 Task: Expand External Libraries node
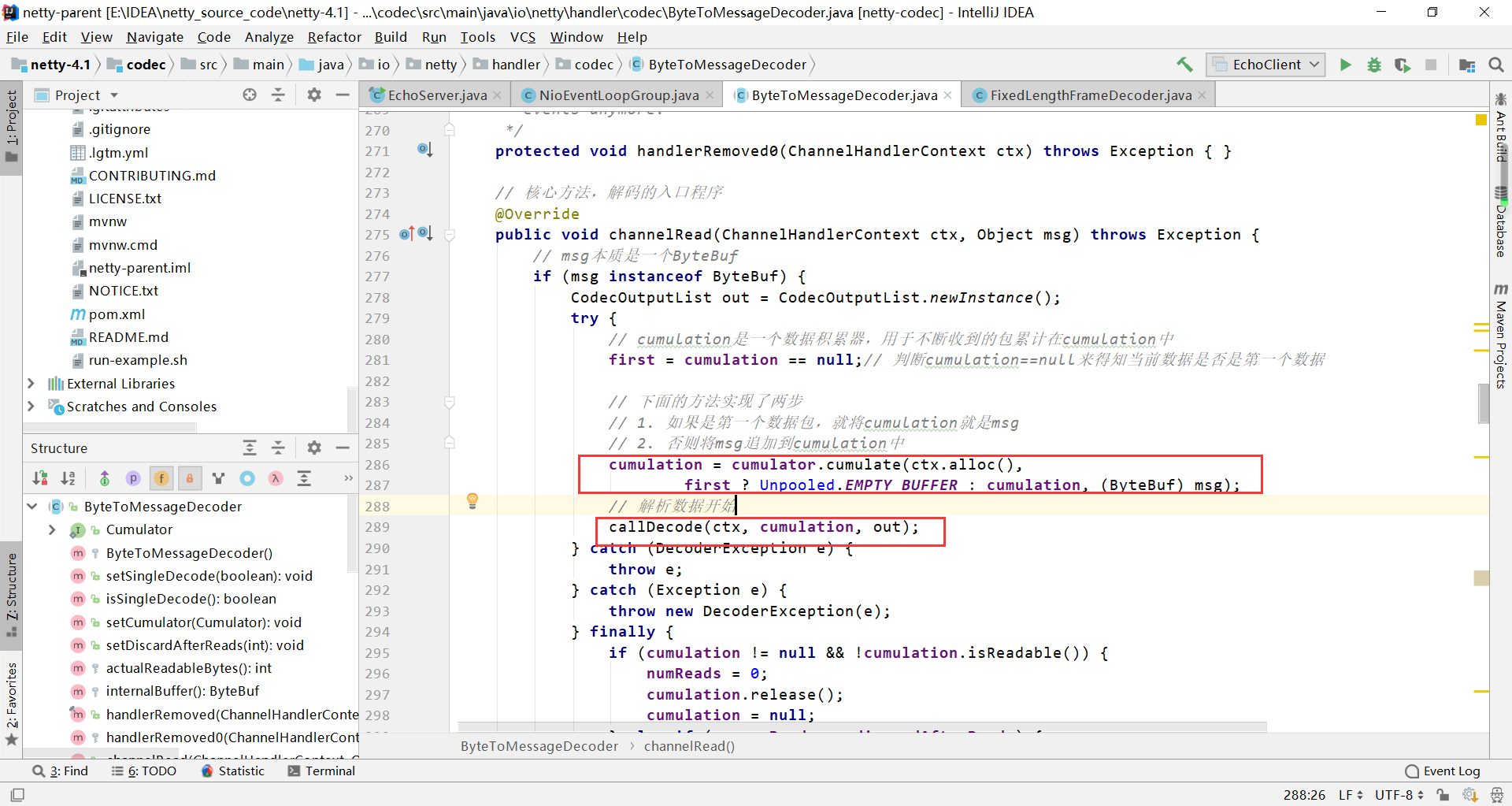[x=31, y=383]
